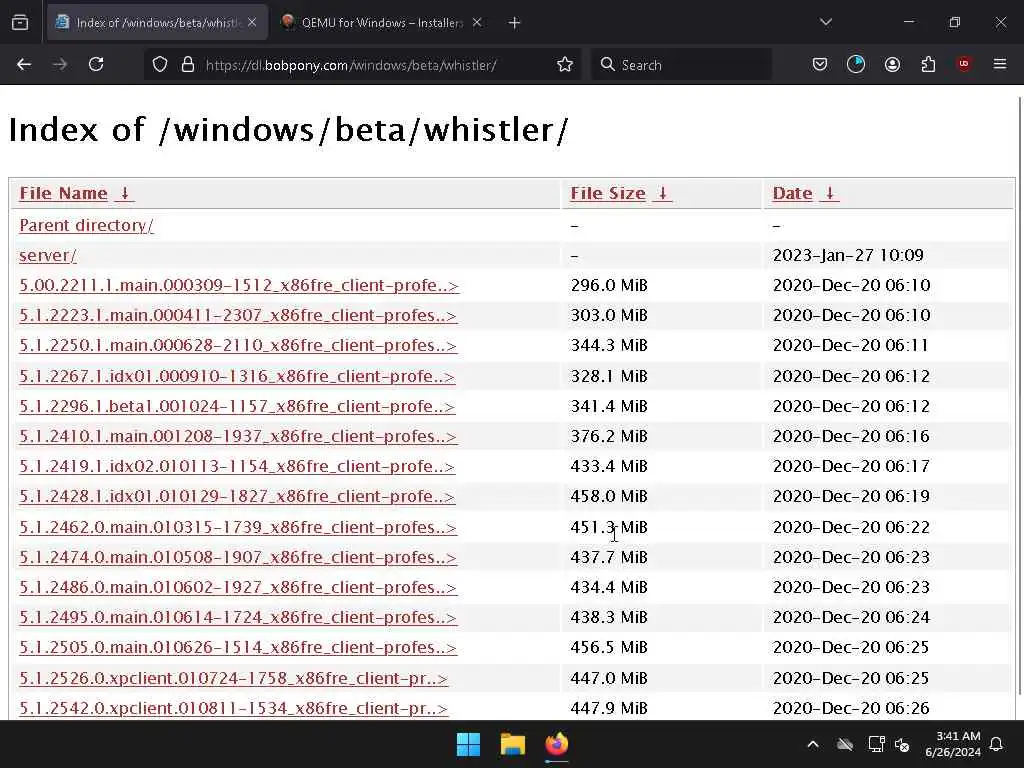Open the OneDrive tray icon
1024x768 pixels.
845,744
